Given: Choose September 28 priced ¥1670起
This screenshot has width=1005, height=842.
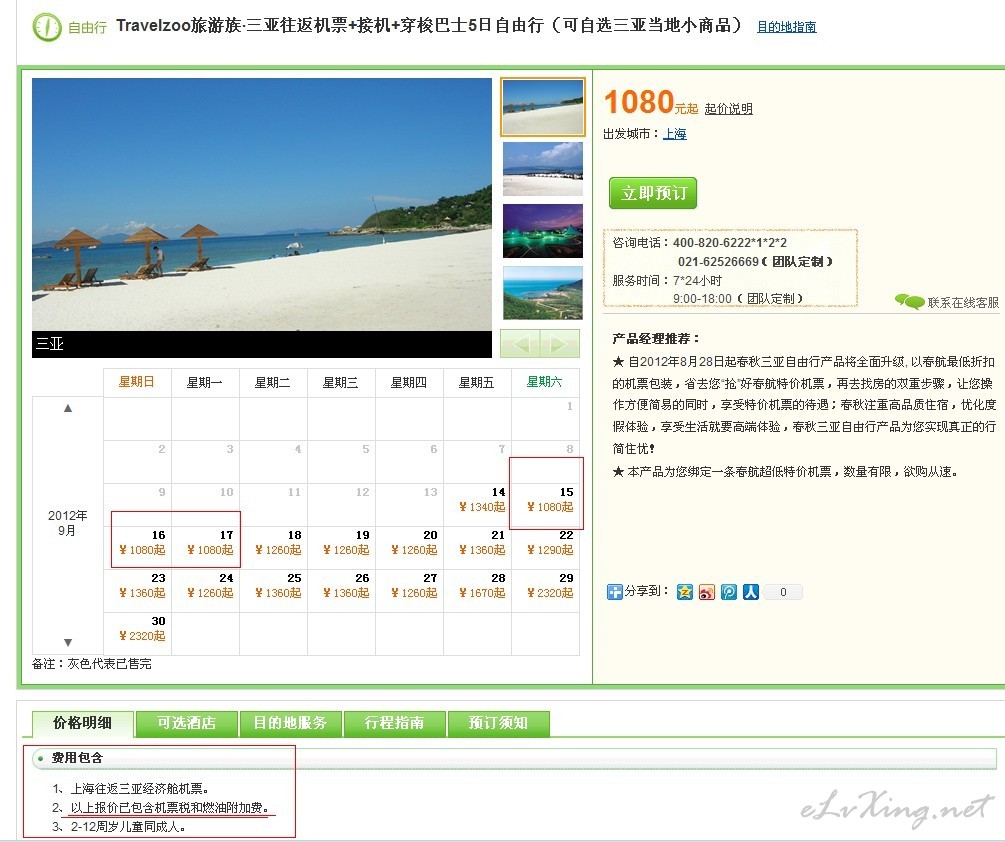Looking at the screenshot, I should pos(478,591).
